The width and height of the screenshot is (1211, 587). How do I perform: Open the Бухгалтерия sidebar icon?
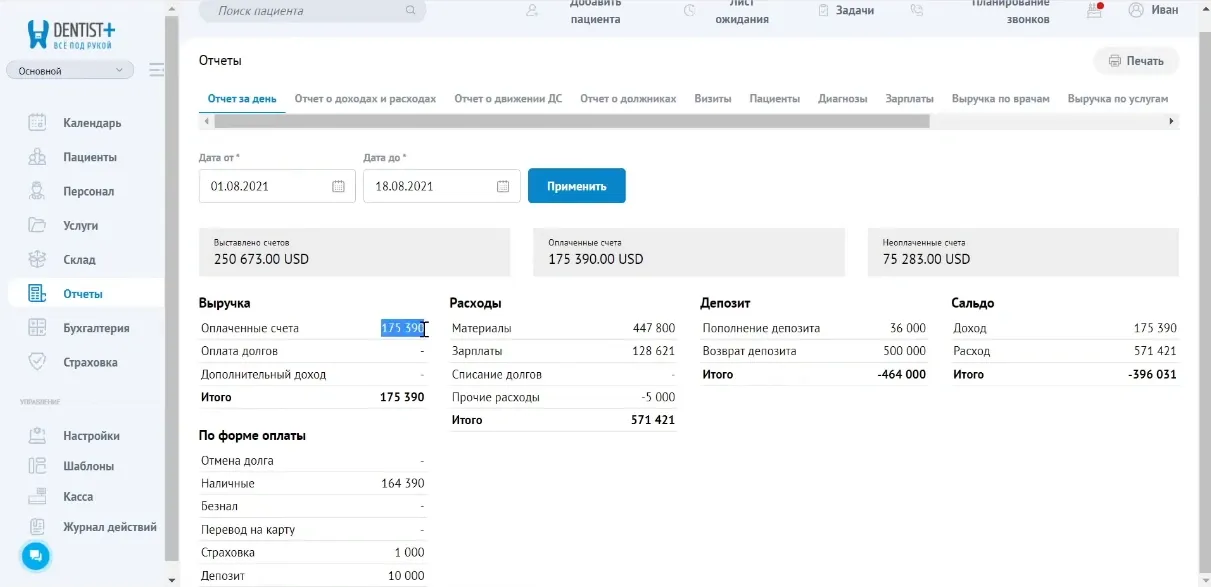pyautogui.click(x=37, y=328)
